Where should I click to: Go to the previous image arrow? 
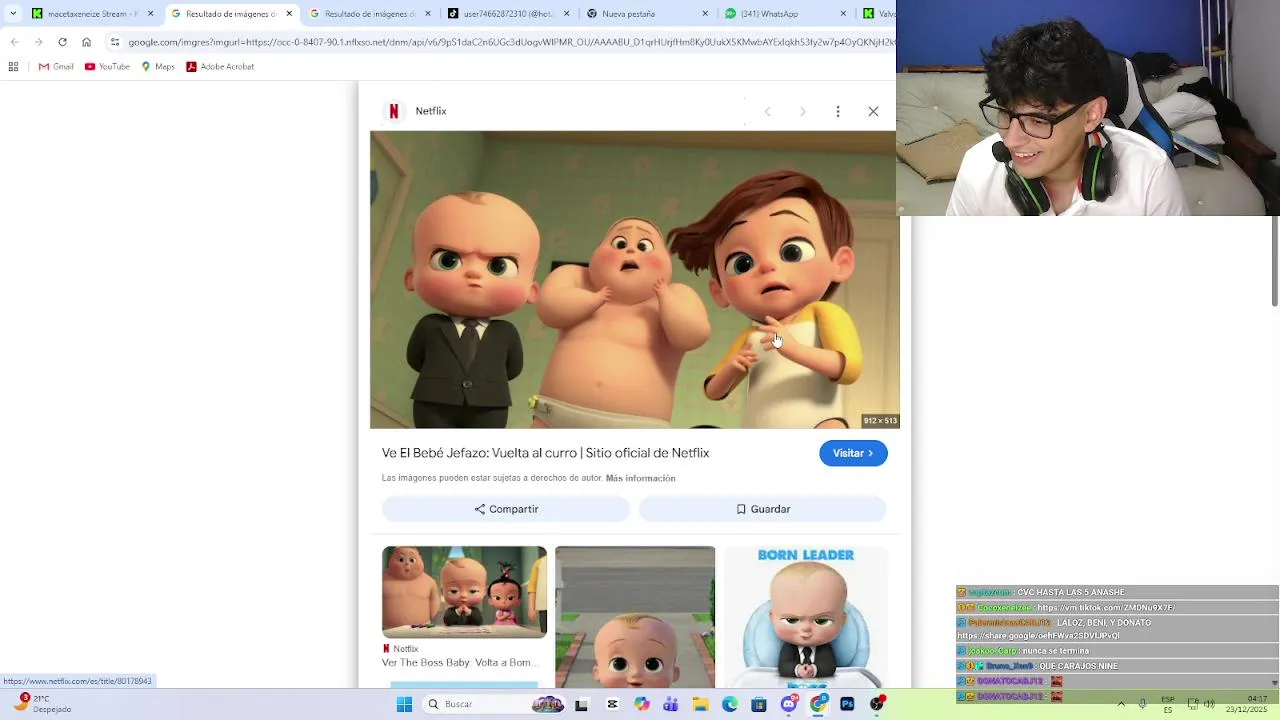(767, 111)
